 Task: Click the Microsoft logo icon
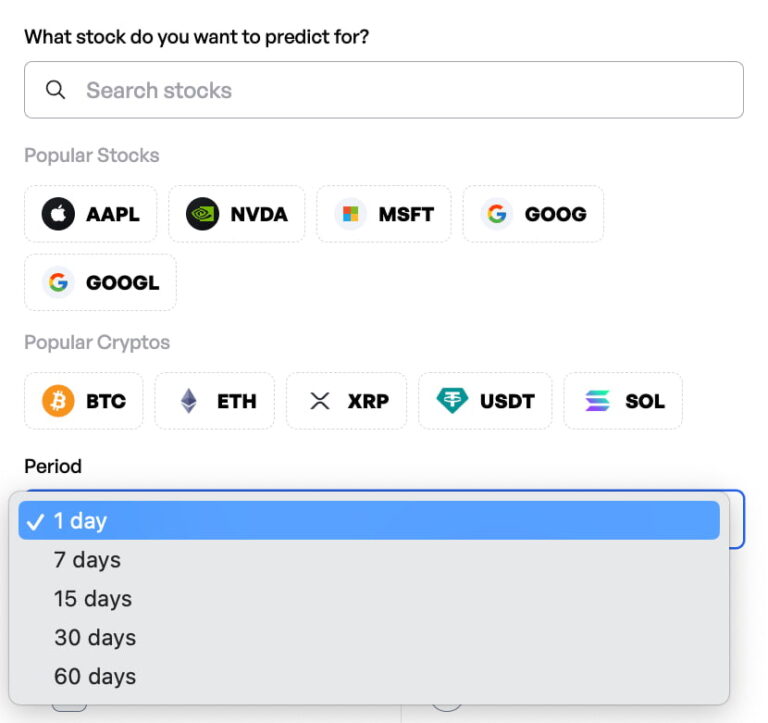click(x=350, y=214)
